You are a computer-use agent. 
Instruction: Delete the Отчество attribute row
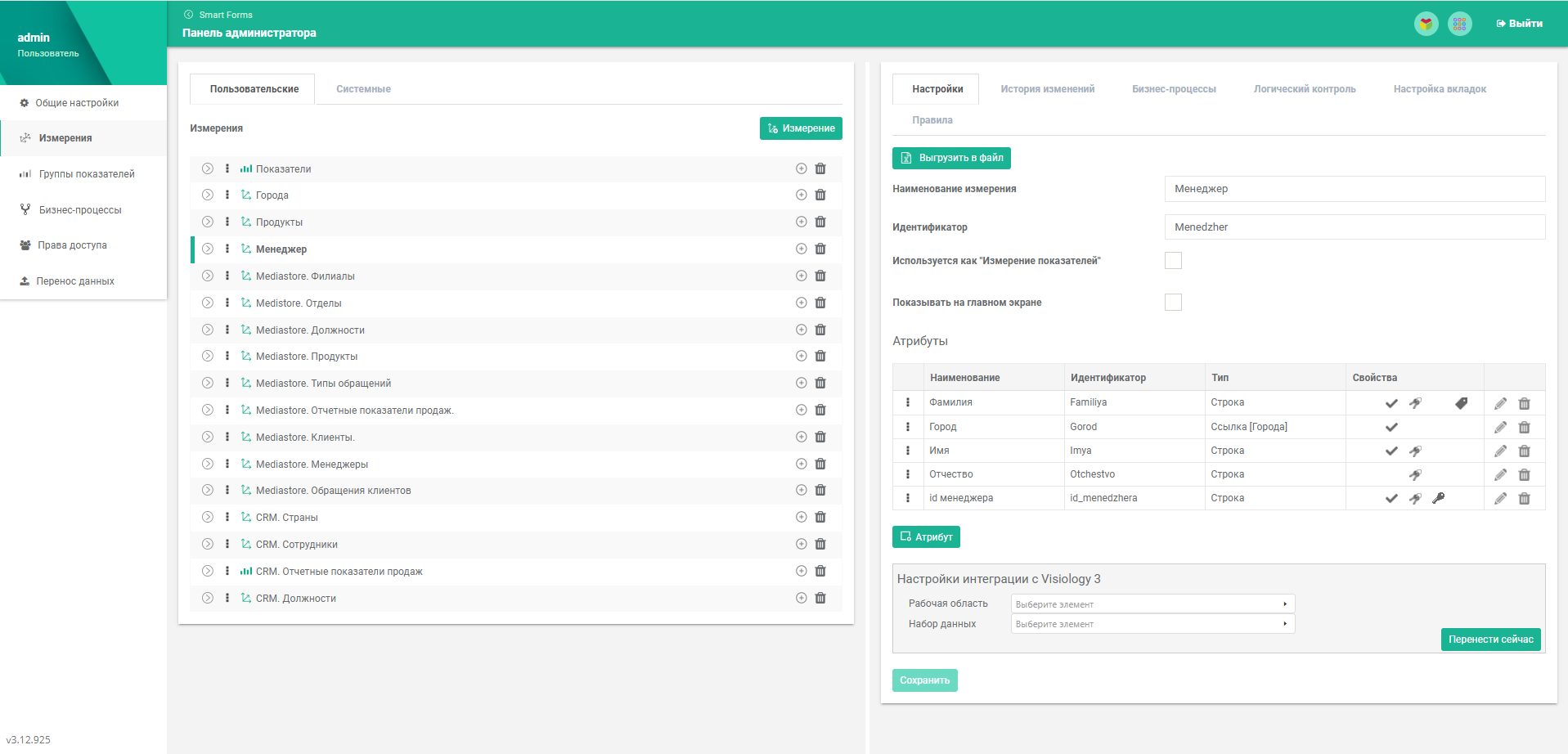coord(1524,474)
